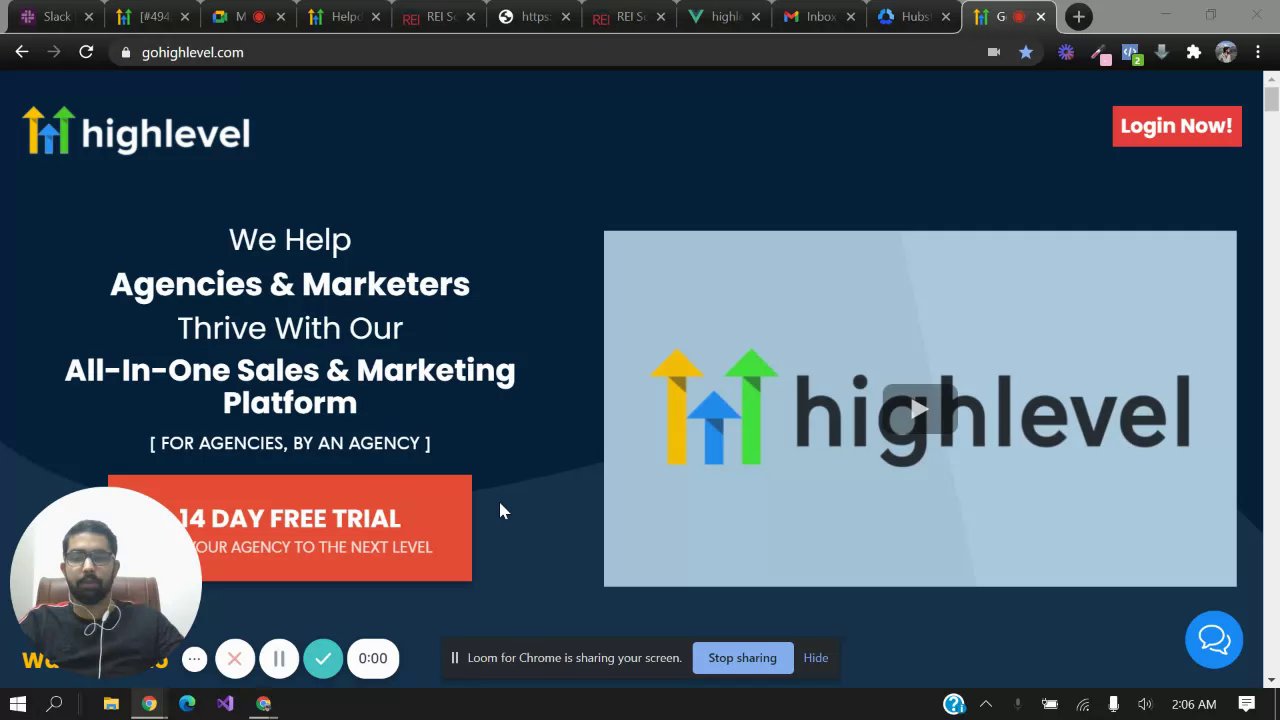Click the bookmark star icon
Viewport: 1280px width, 720px height.
tap(1026, 52)
